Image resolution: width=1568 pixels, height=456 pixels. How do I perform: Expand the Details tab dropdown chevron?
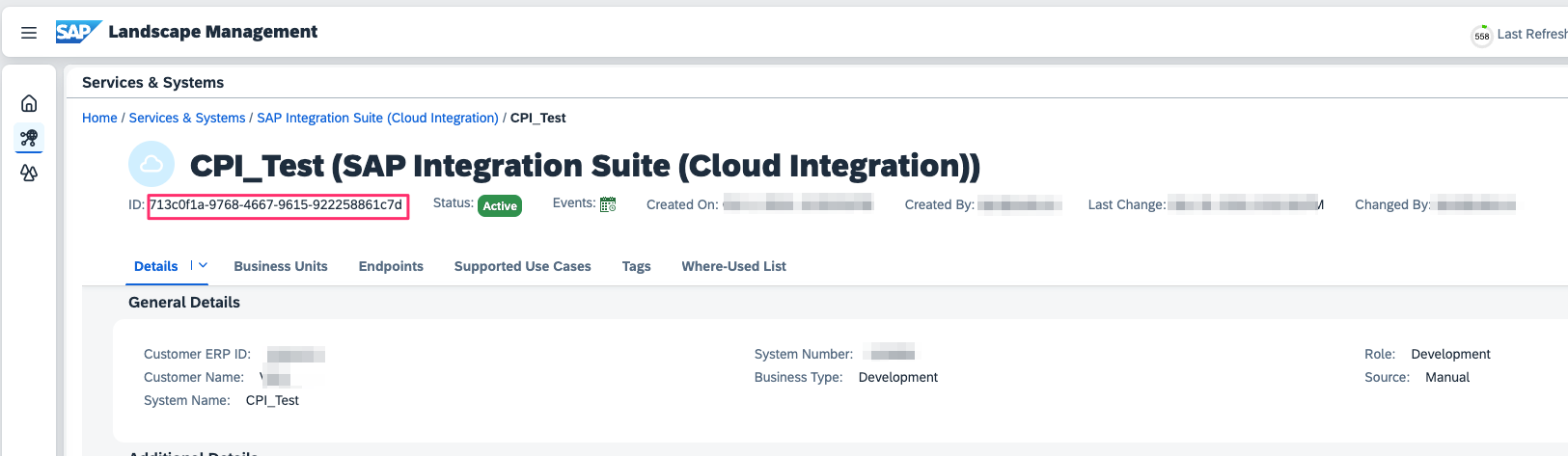pyautogui.click(x=203, y=265)
